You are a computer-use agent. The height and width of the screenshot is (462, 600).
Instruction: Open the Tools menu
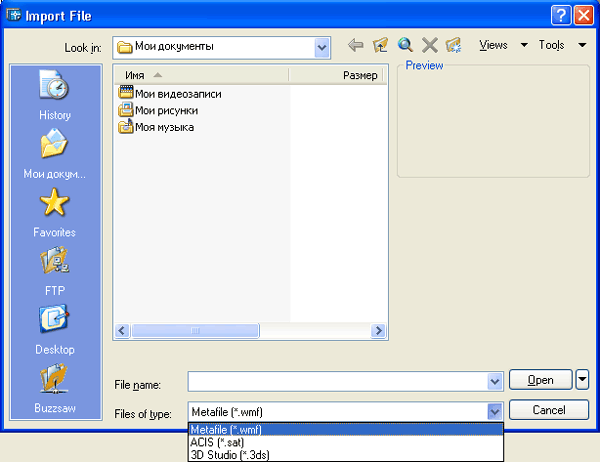[x=560, y=45]
